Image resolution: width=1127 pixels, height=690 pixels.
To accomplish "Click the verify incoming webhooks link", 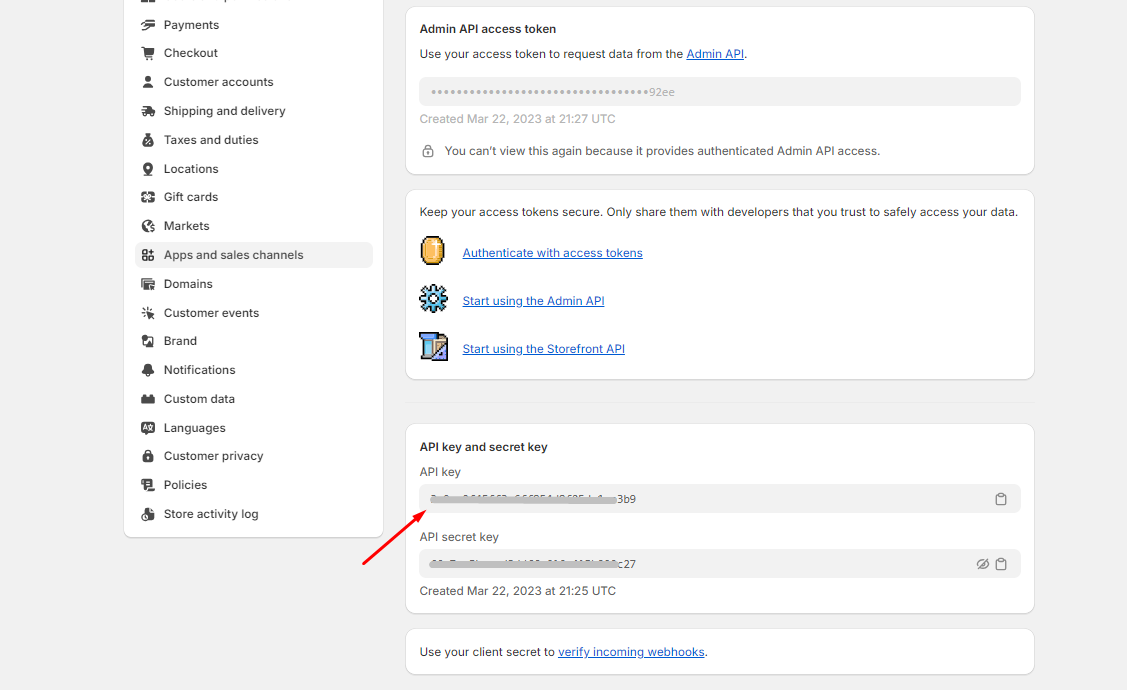I will [x=631, y=652].
